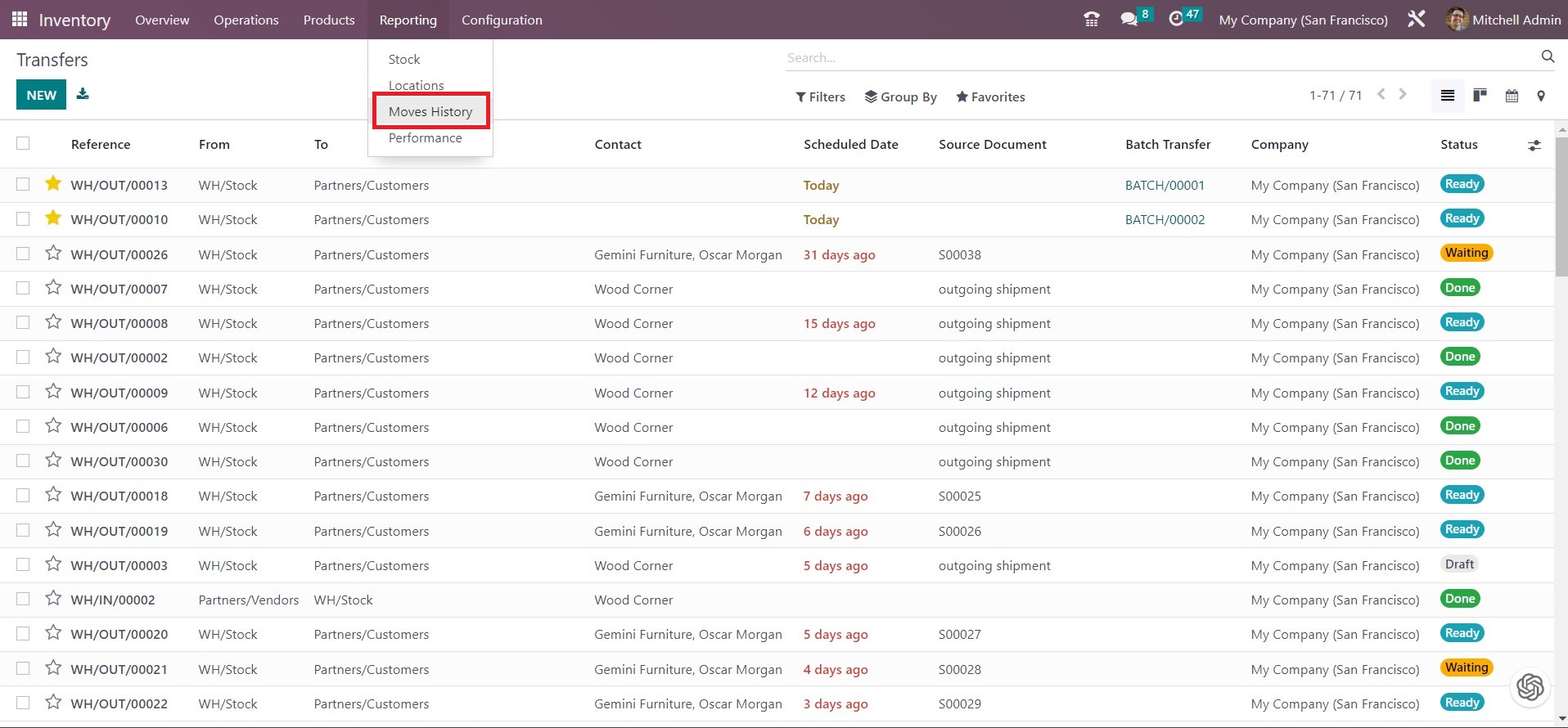Screen dimensions: 1568x728
Task: Select the WH/OUT/00013 row checkbox
Action: 23,184
